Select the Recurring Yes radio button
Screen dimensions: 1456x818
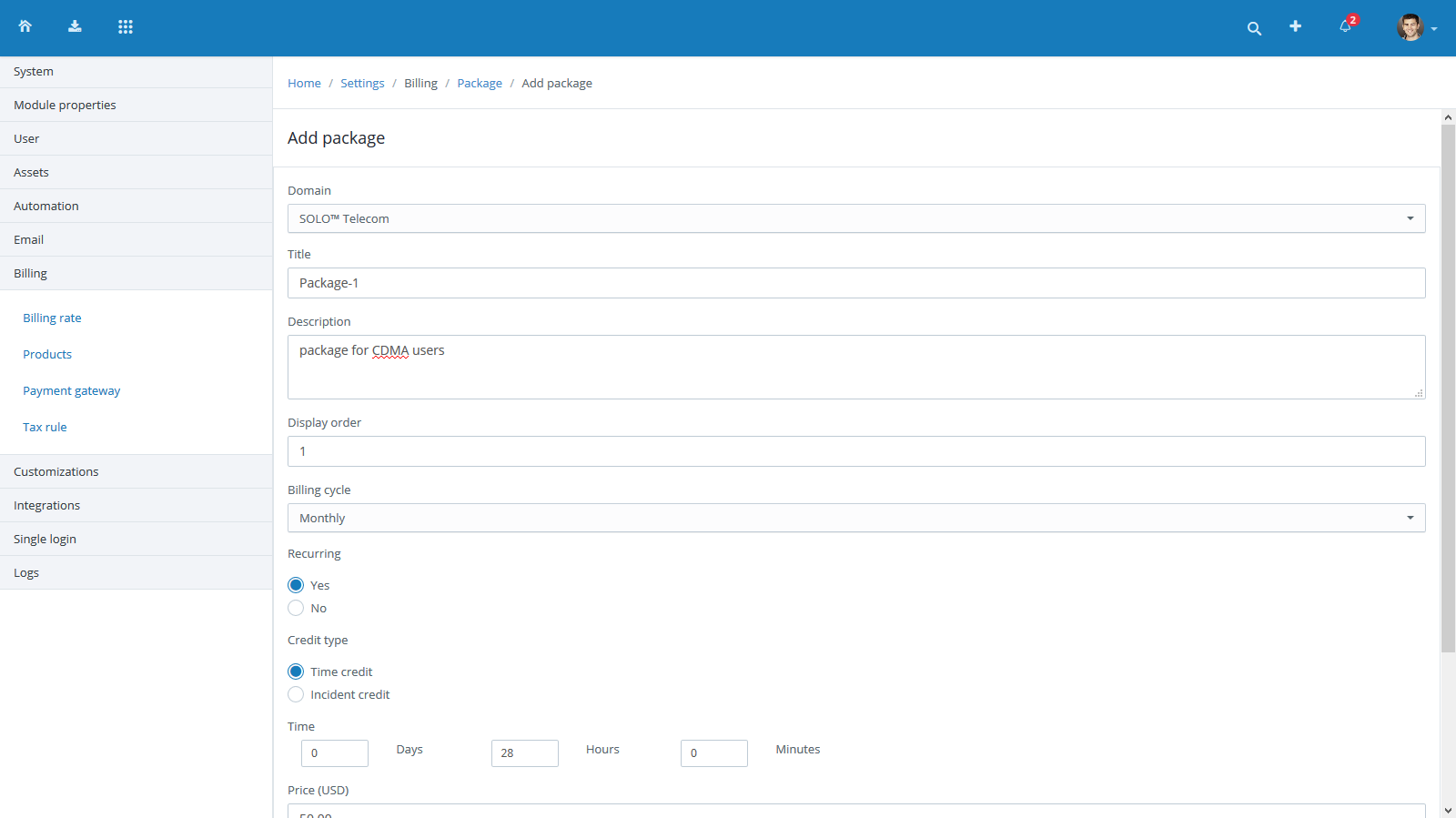[296, 585]
